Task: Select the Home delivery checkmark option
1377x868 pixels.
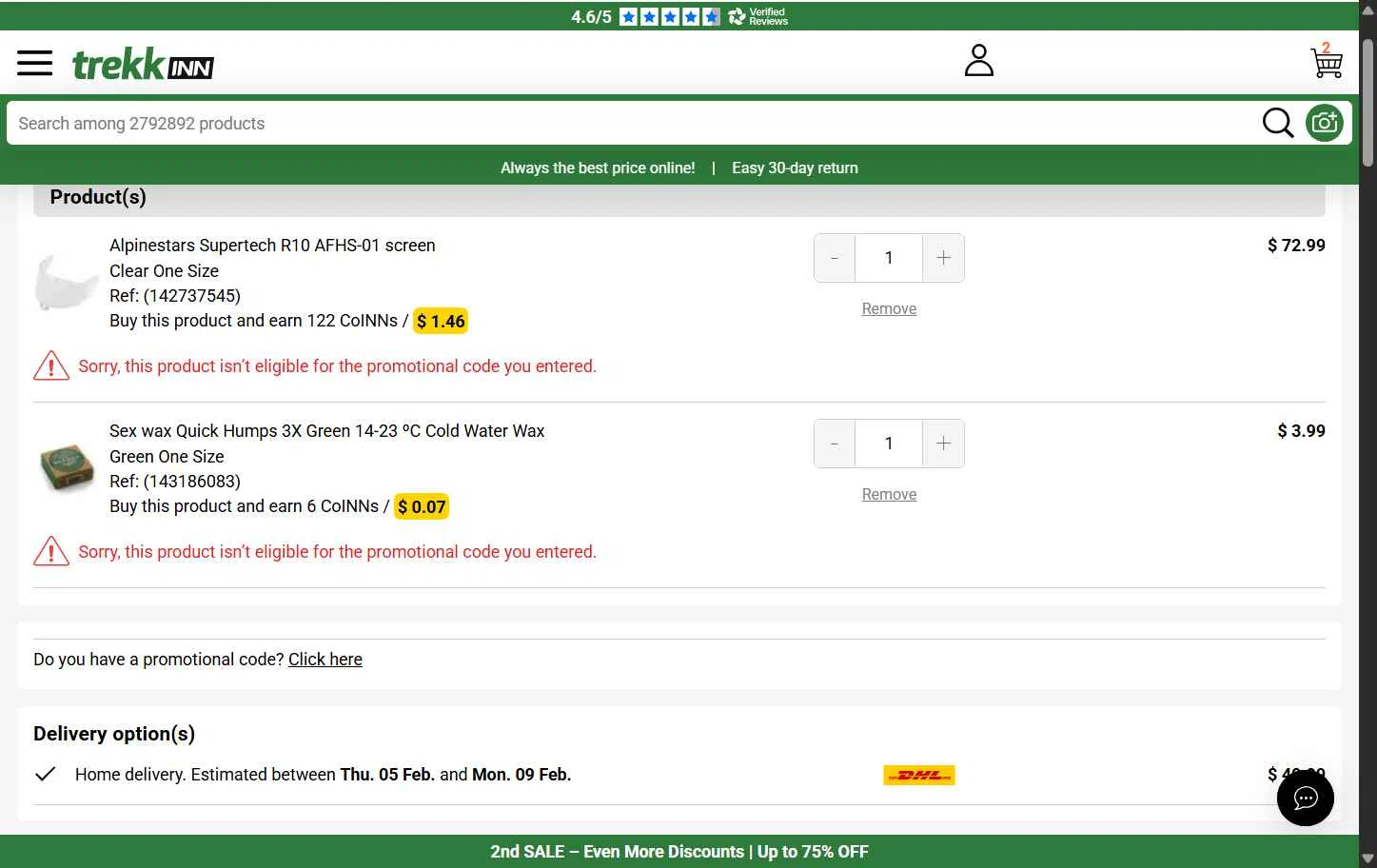Action: pyautogui.click(x=45, y=774)
